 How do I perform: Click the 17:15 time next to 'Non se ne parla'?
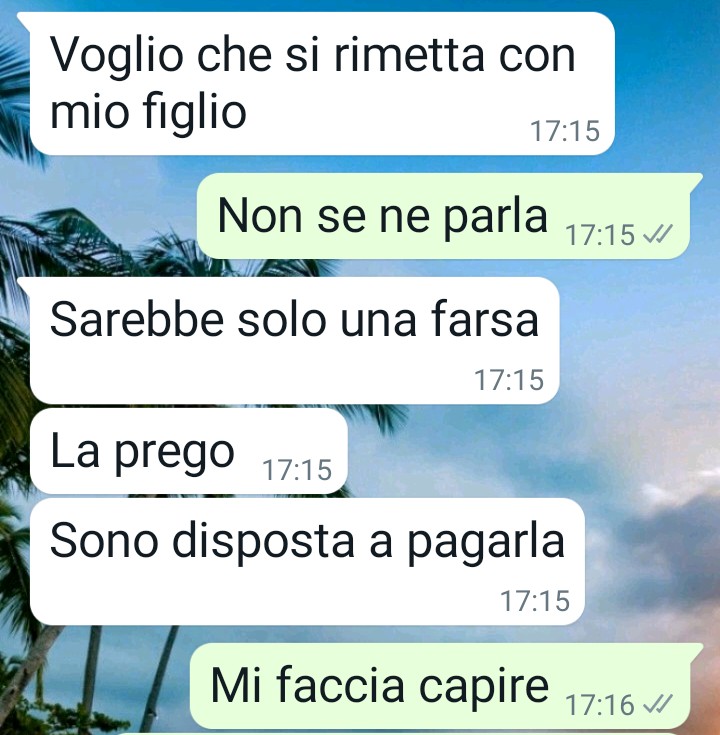[600, 235]
